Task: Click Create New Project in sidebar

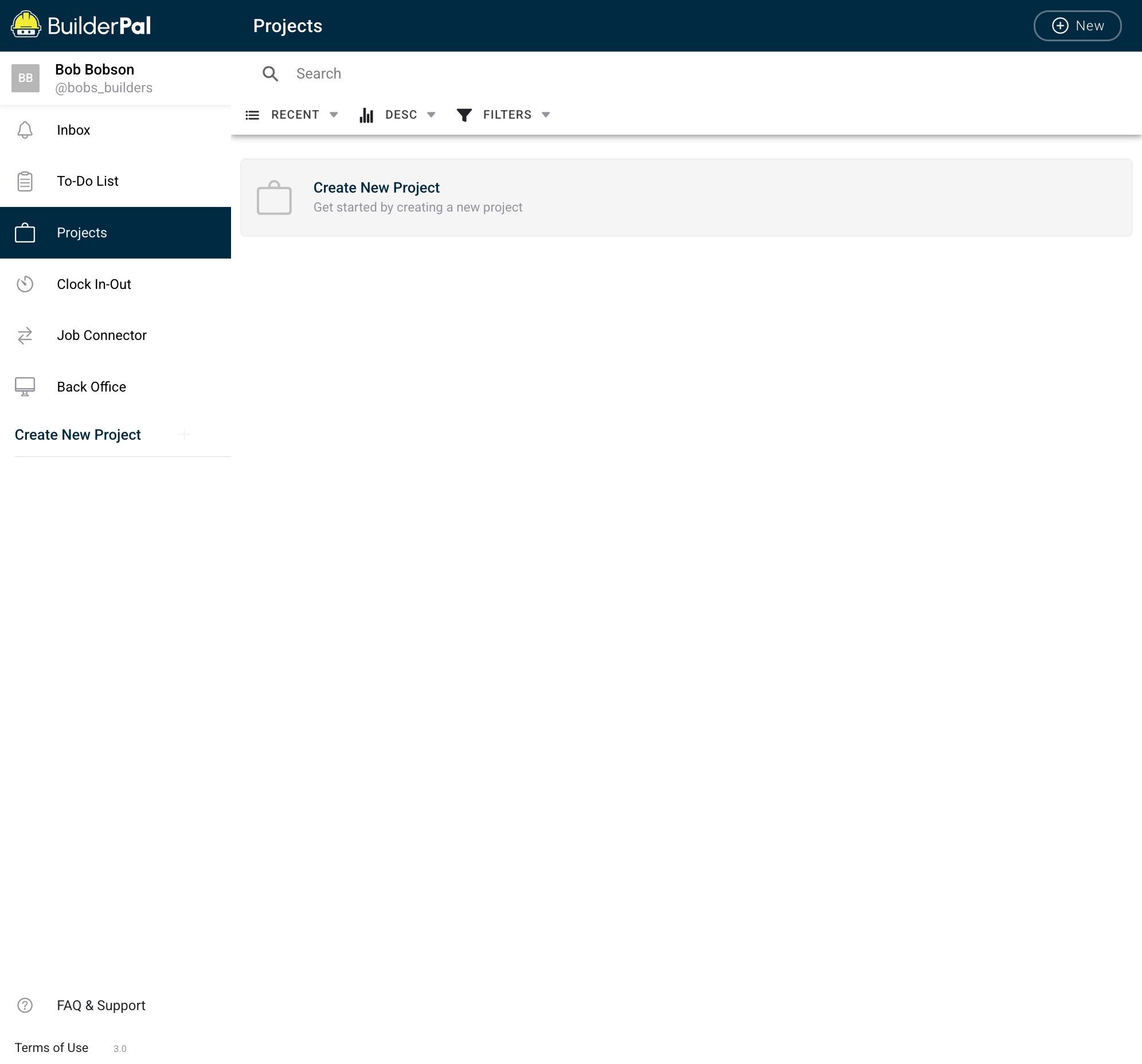Action: [x=77, y=435]
